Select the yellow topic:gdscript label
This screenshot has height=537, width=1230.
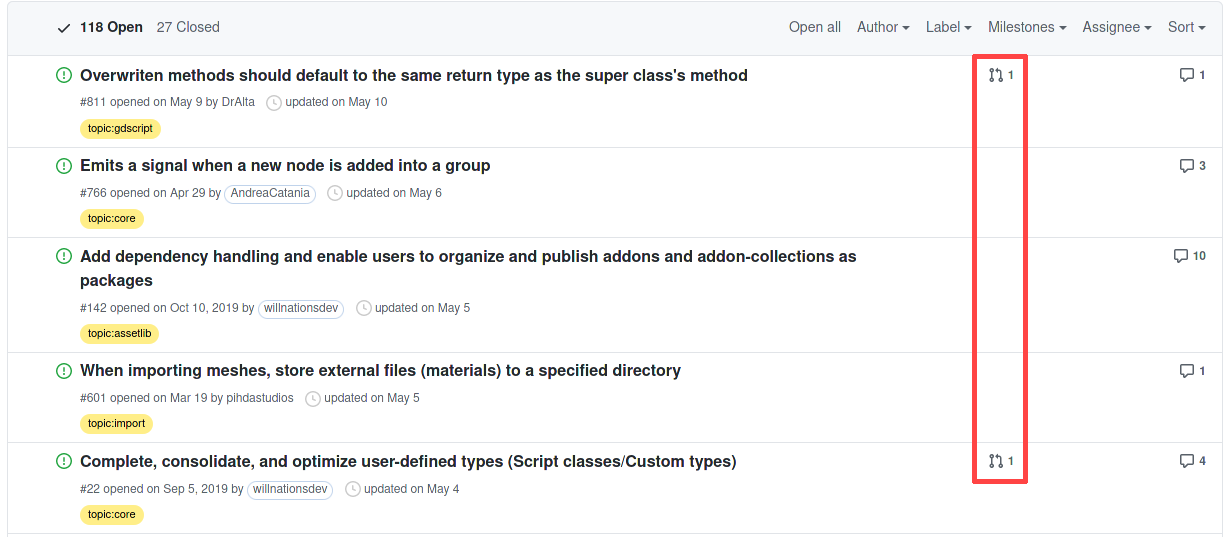(120, 129)
